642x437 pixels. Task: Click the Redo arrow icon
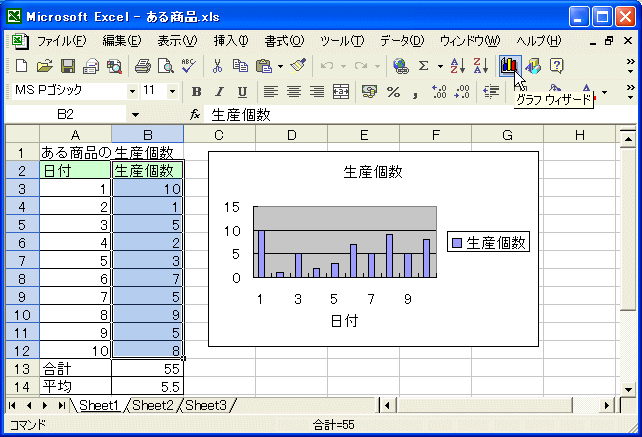pyautogui.click(x=361, y=66)
